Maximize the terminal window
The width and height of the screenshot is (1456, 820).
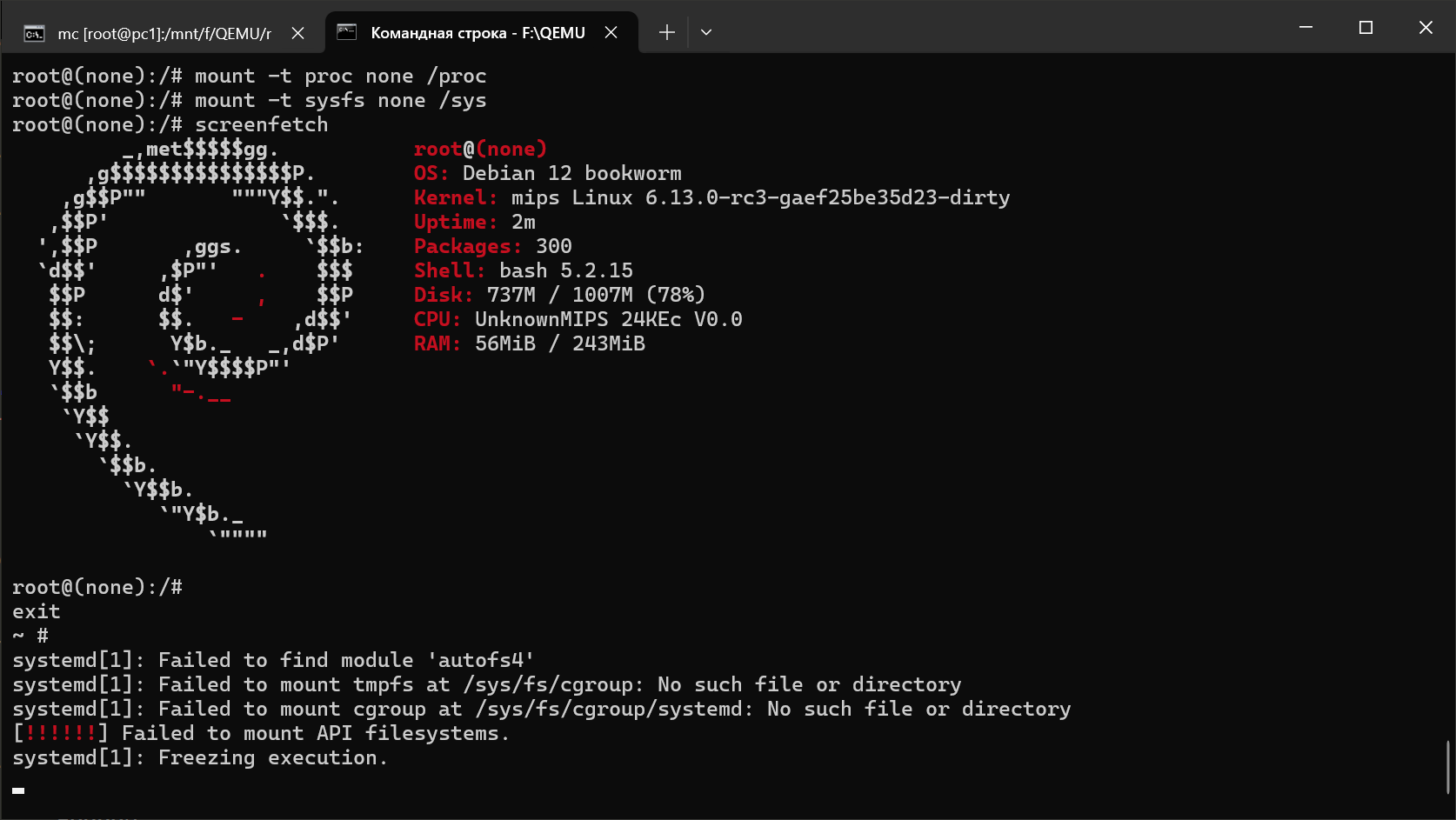[x=1366, y=28]
